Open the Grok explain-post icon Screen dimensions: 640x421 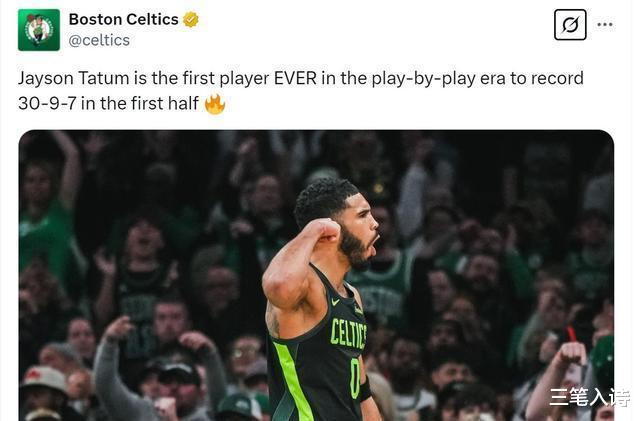click(x=570, y=25)
